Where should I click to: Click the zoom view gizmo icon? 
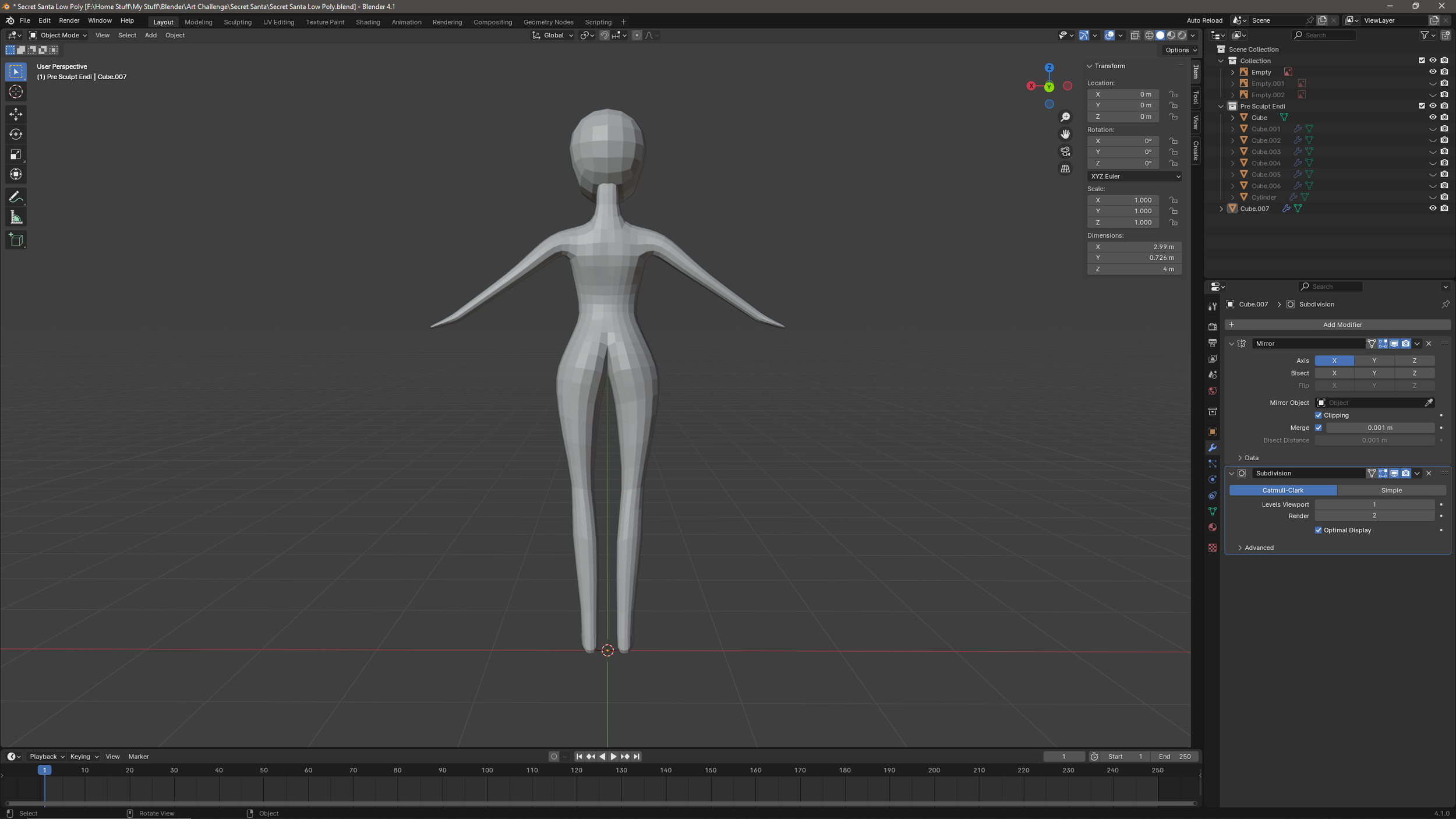1065,117
